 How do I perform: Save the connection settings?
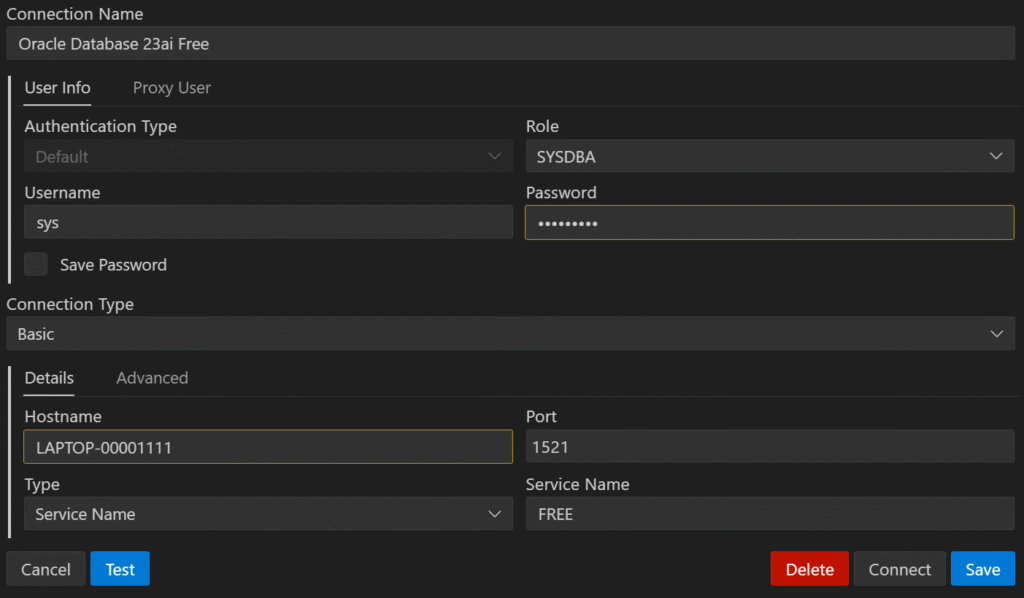[x=983, y=569]
